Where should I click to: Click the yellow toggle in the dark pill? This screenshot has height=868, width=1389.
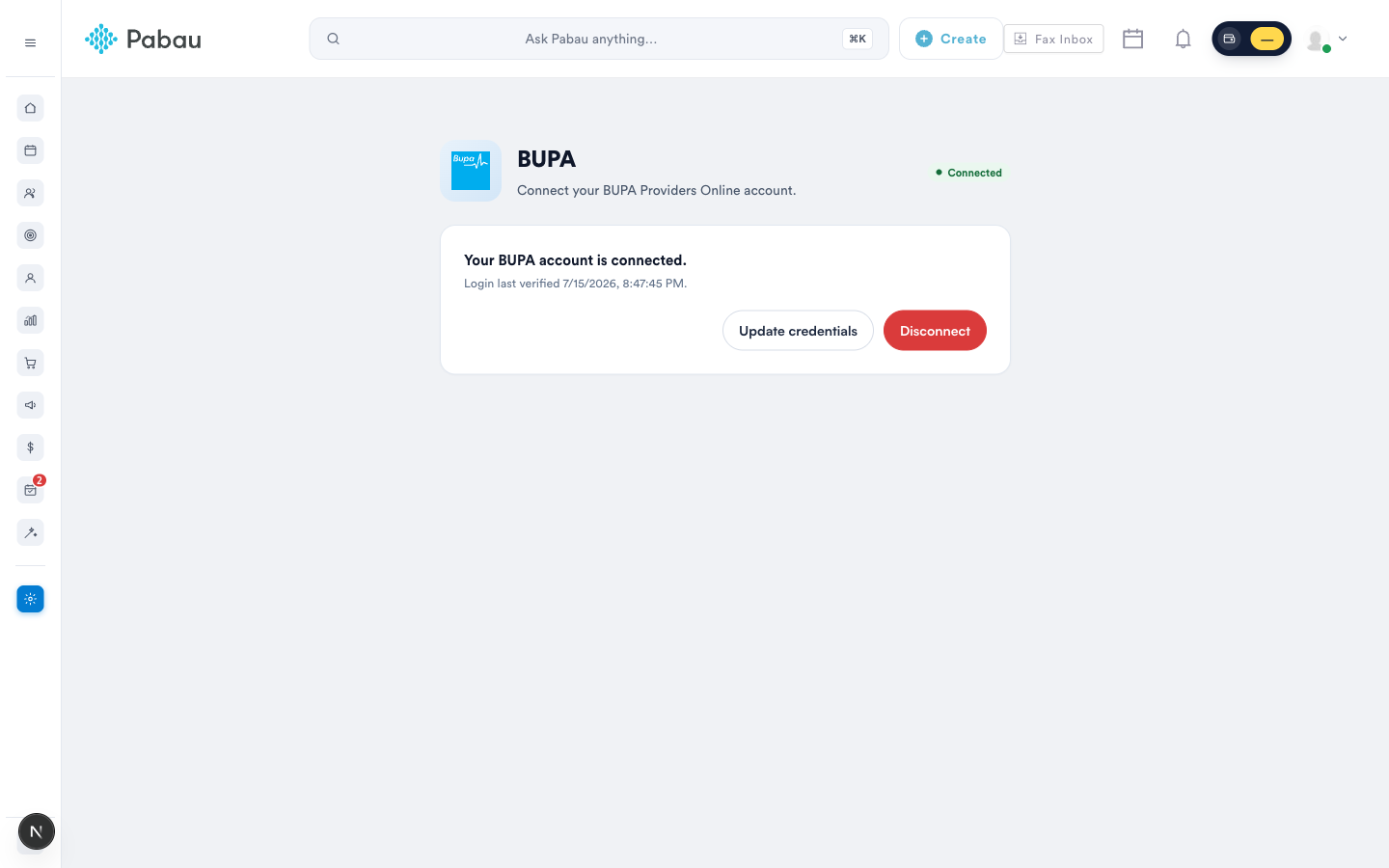(1266, 39)
